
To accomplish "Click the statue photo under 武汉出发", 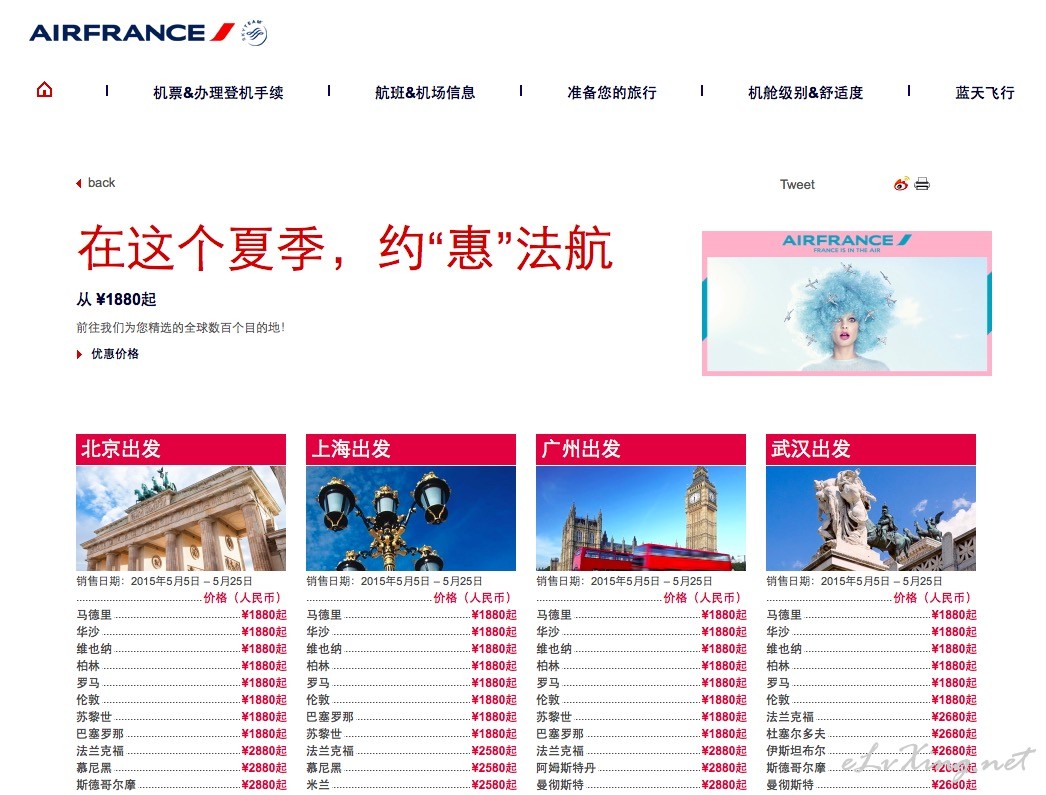I will (871, 518).
